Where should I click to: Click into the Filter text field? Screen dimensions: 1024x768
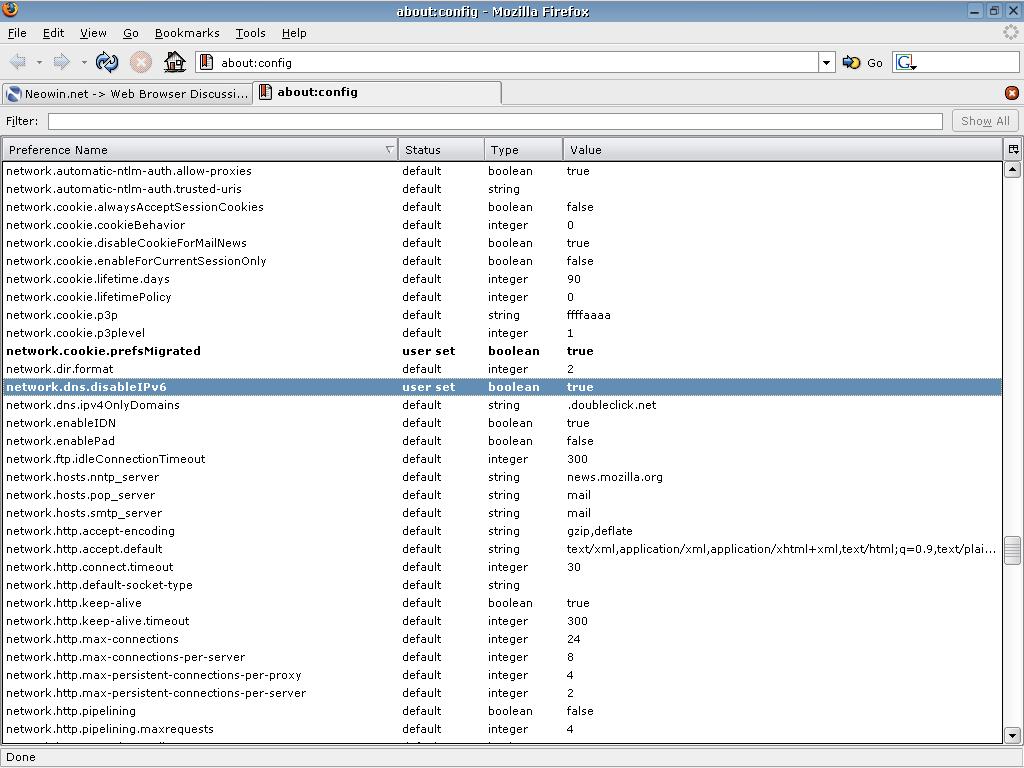(495, 121)
